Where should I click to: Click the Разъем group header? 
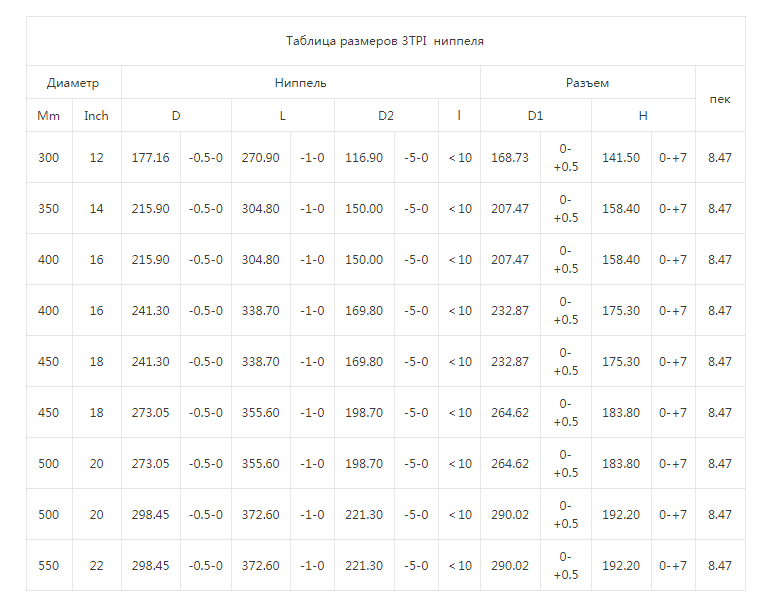tap(587, 83)
